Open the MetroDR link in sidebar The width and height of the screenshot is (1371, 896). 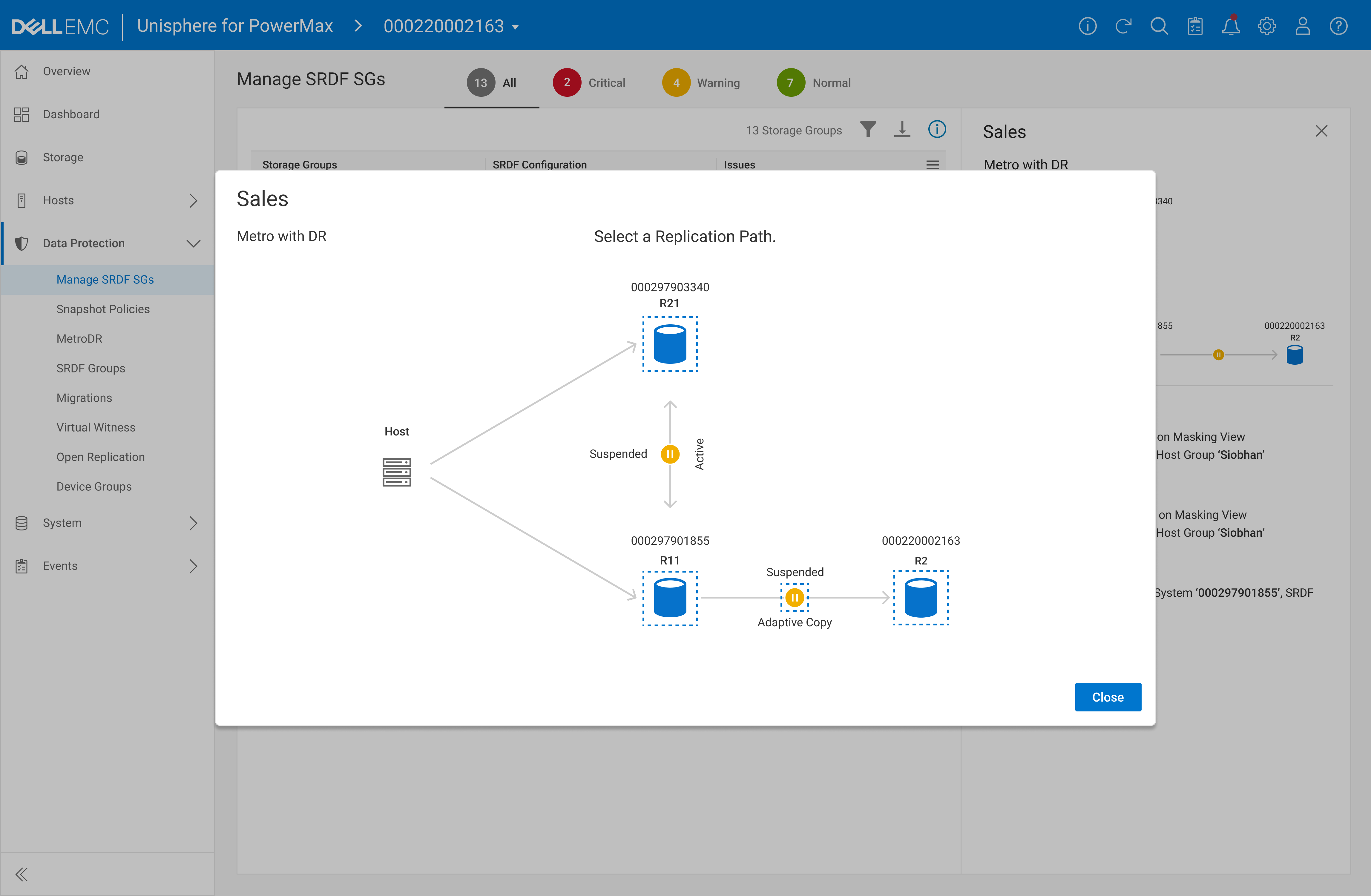pyautogui.click(x=79, y=339)
